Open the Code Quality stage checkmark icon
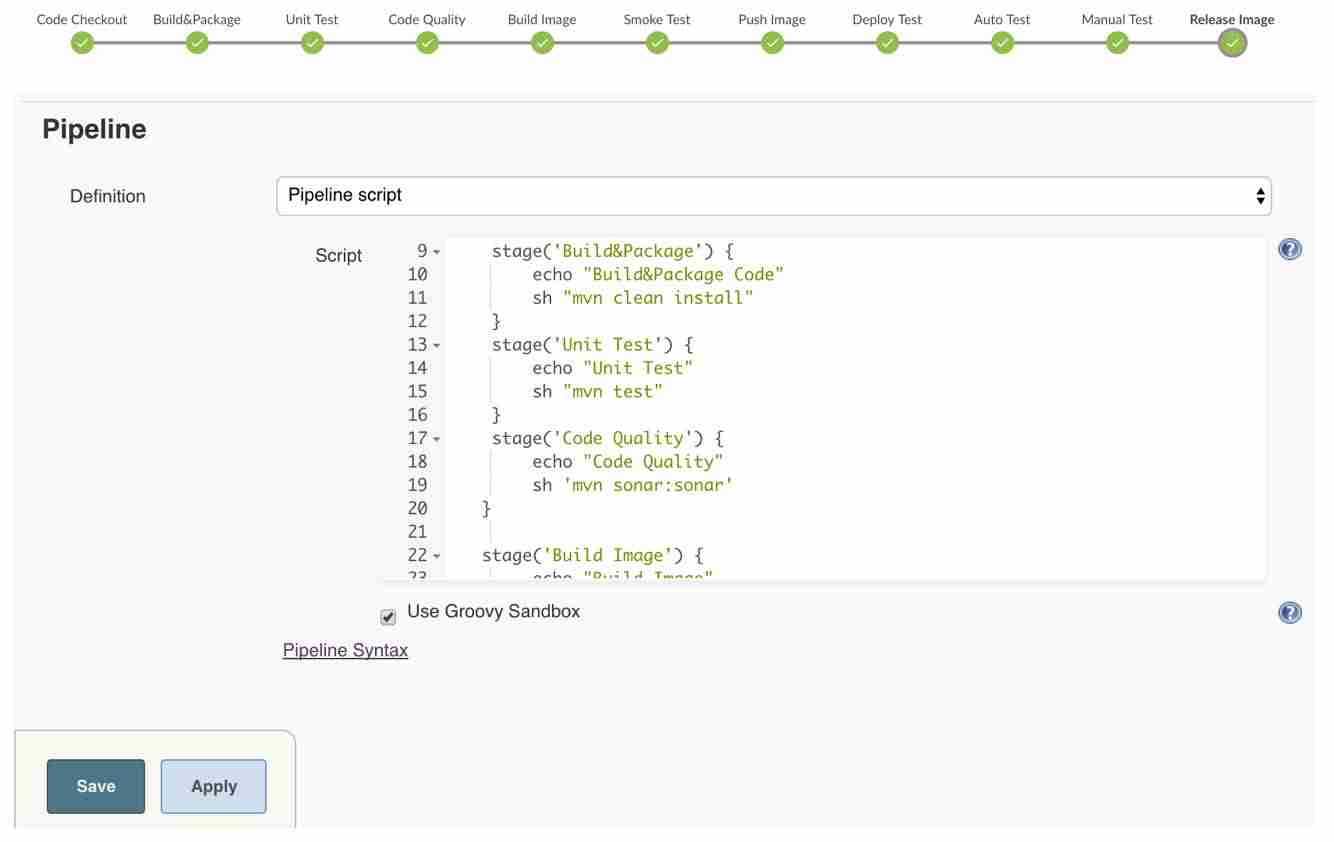Screen dimensions: 1334x842 coord(427,43)
